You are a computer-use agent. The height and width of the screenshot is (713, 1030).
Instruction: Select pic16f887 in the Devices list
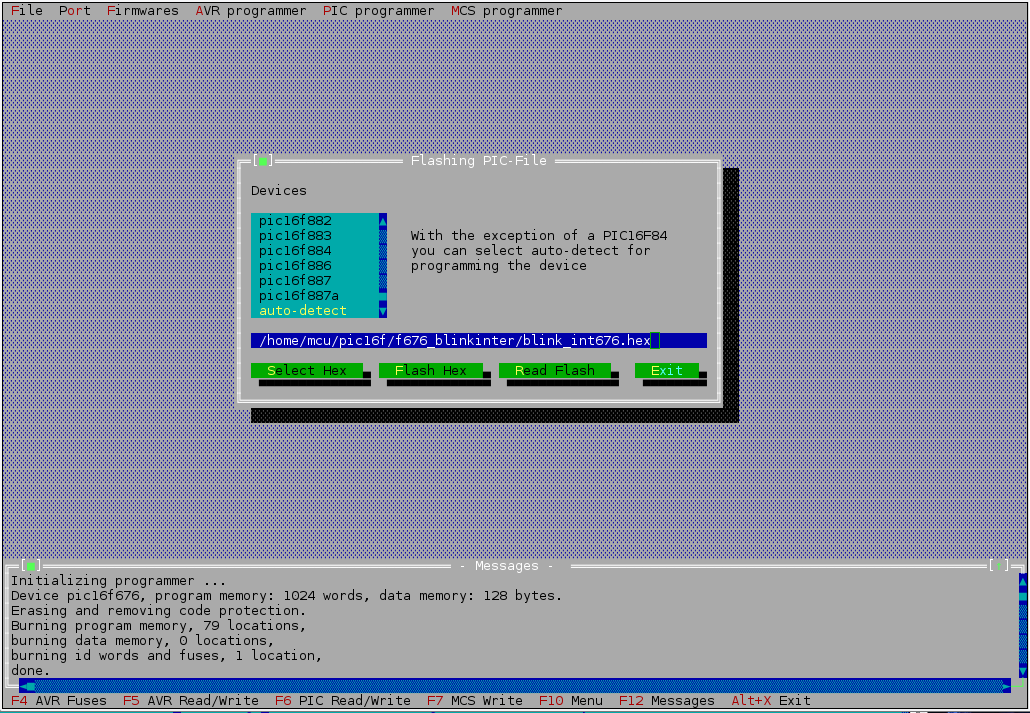[x=315, y=281]
